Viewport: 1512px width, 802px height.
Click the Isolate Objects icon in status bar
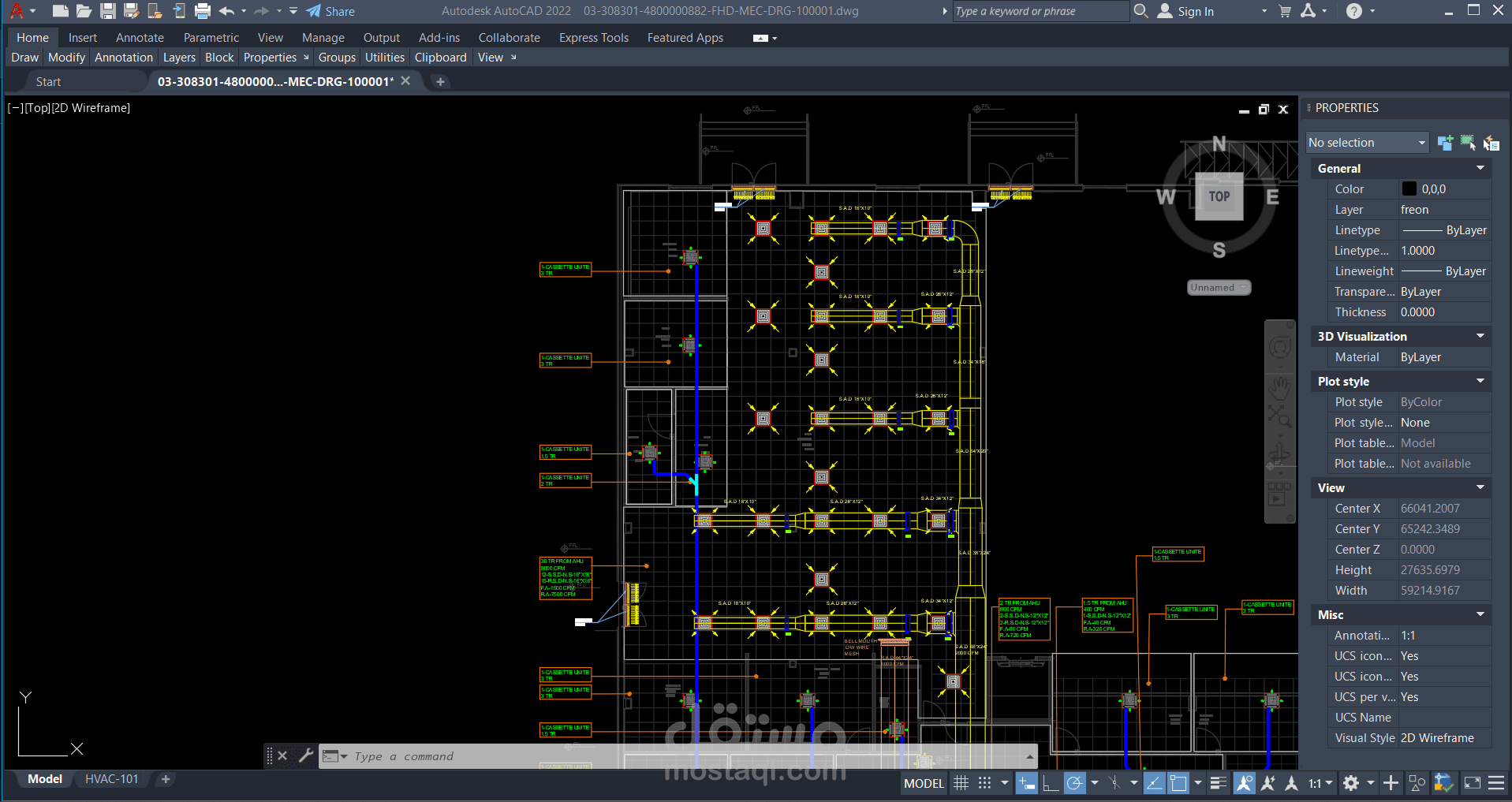tap(1417, 783)
